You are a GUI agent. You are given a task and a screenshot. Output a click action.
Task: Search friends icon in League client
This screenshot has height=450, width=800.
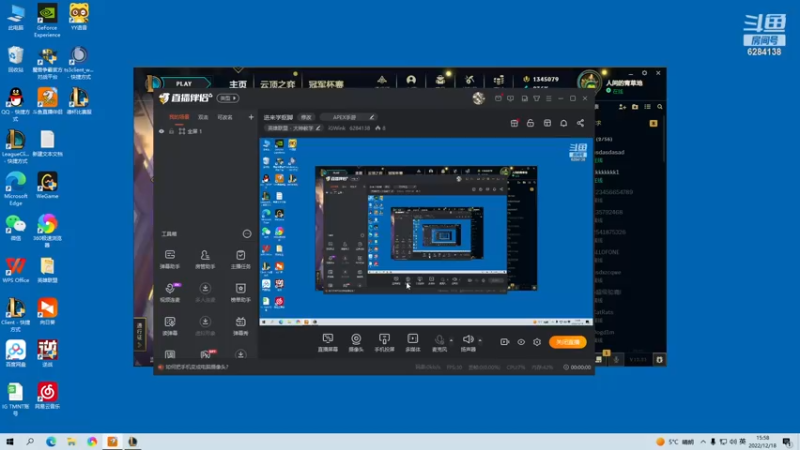pos(660,107)
